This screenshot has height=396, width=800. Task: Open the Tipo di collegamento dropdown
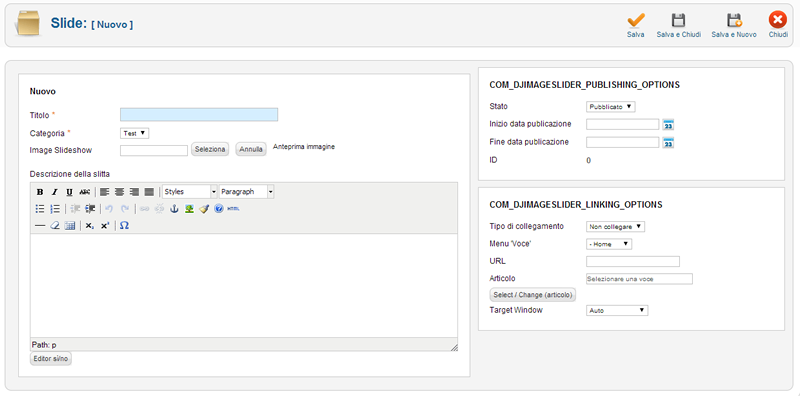click(x=615, y=227)
